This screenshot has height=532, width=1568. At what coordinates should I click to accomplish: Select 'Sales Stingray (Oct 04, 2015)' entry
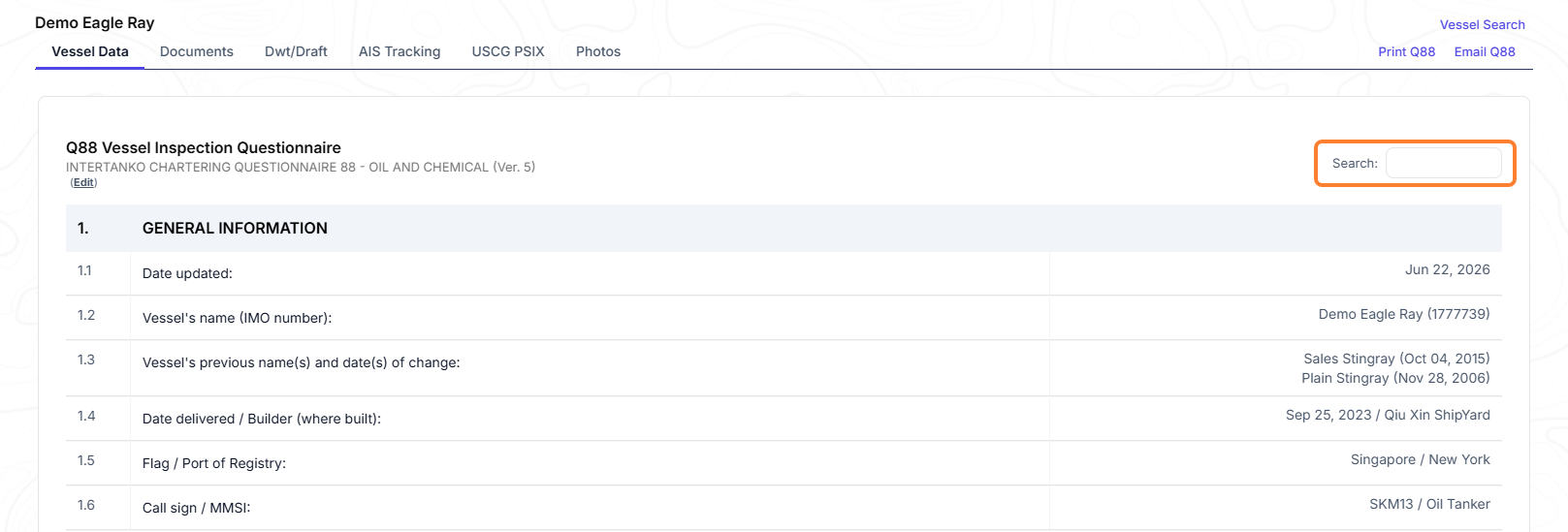(x=1396, y=359)
